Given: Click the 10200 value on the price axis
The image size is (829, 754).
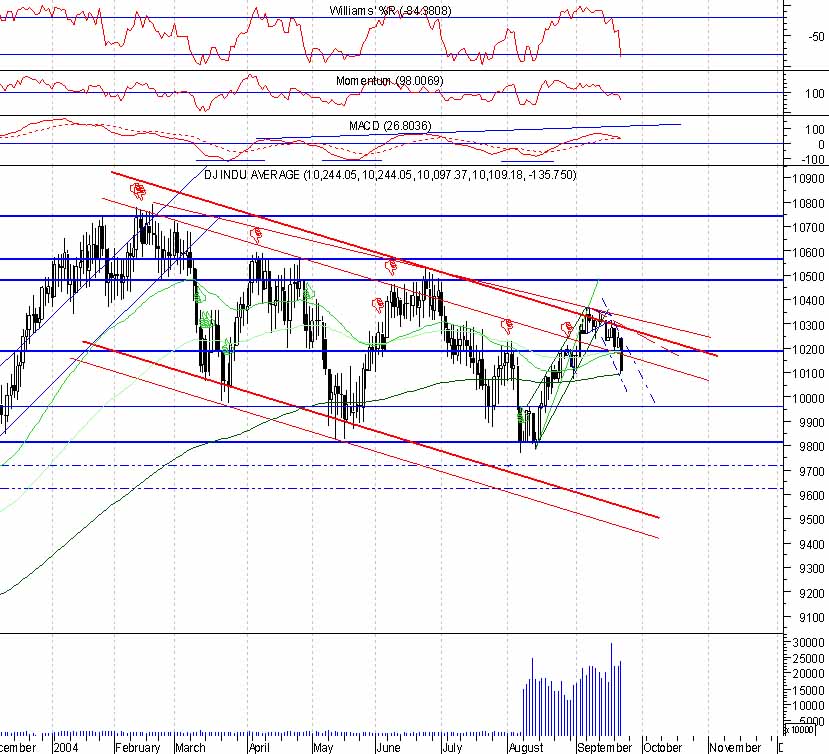Looking at the screenshot, I should click(x=806, y=351).
